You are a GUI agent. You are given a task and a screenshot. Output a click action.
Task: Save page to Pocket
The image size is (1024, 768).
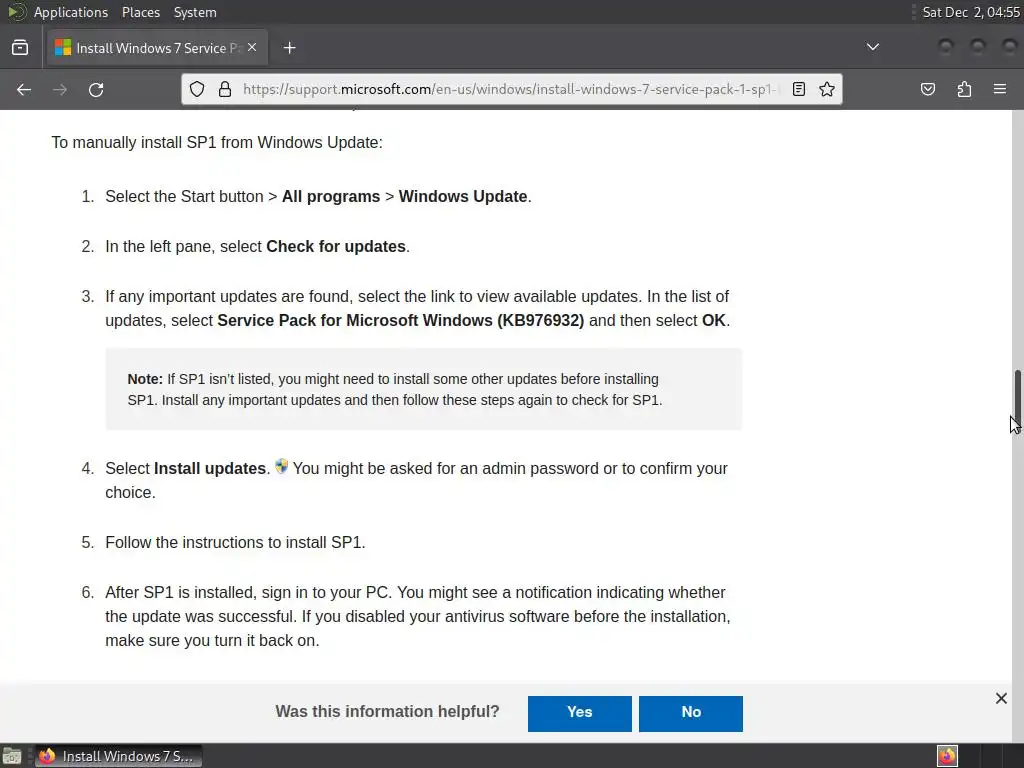pos(928,89)
